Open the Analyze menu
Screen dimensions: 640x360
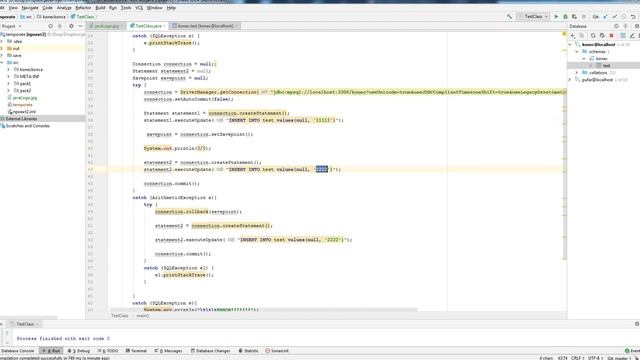pyautogui.click(x=64, y=8)
